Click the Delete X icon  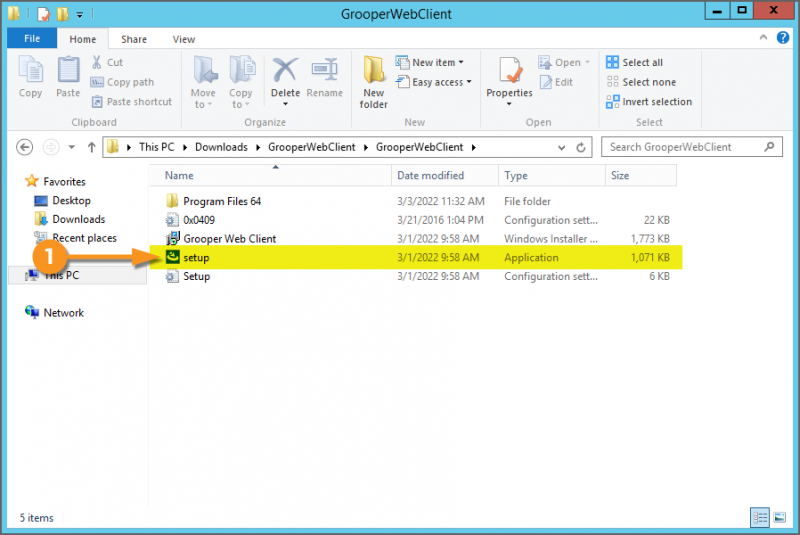pos(285,70)
